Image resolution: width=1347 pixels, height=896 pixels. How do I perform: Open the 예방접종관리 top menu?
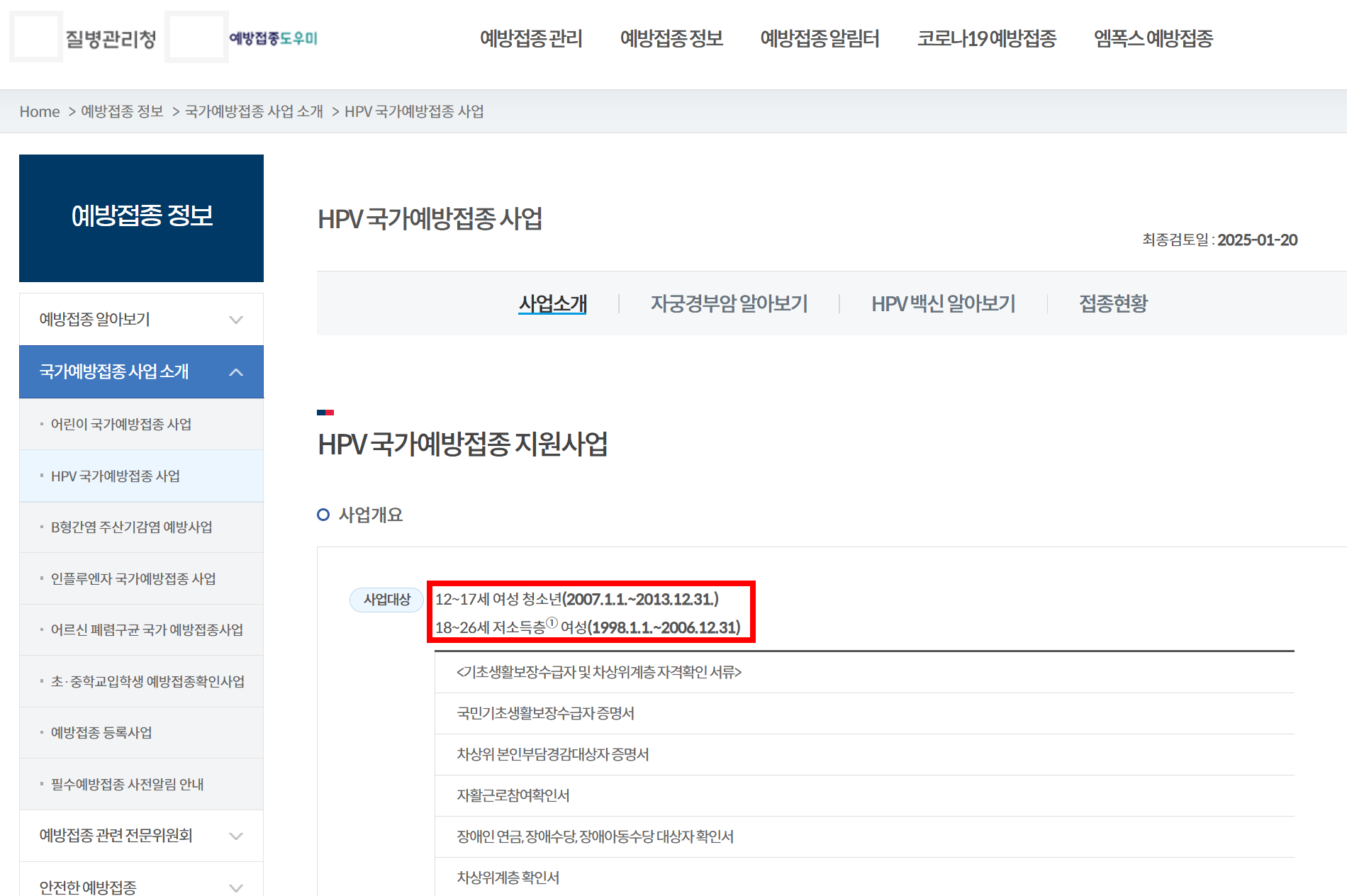coord(531,38)
